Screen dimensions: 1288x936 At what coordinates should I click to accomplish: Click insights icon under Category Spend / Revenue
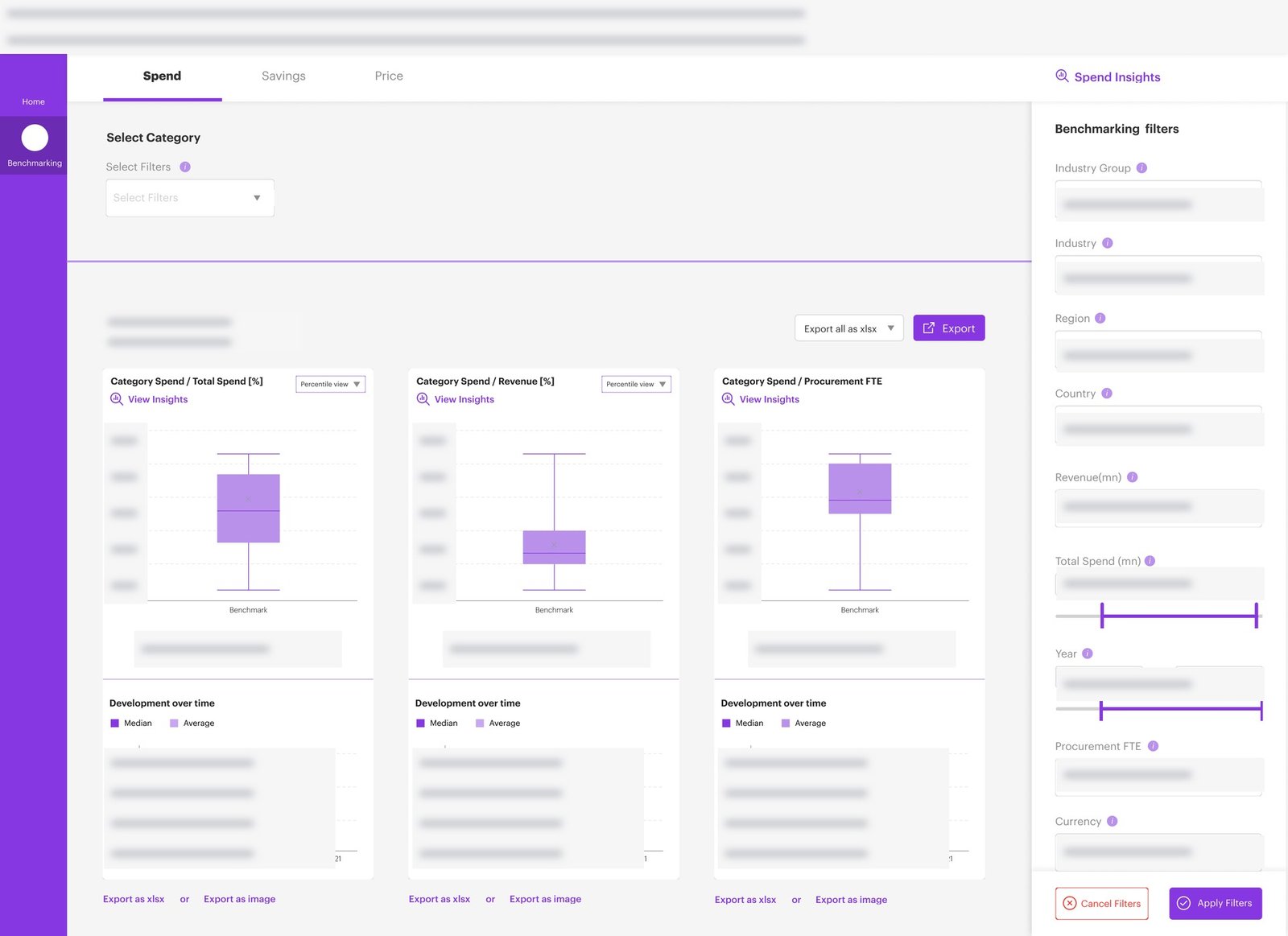point(423,399)
